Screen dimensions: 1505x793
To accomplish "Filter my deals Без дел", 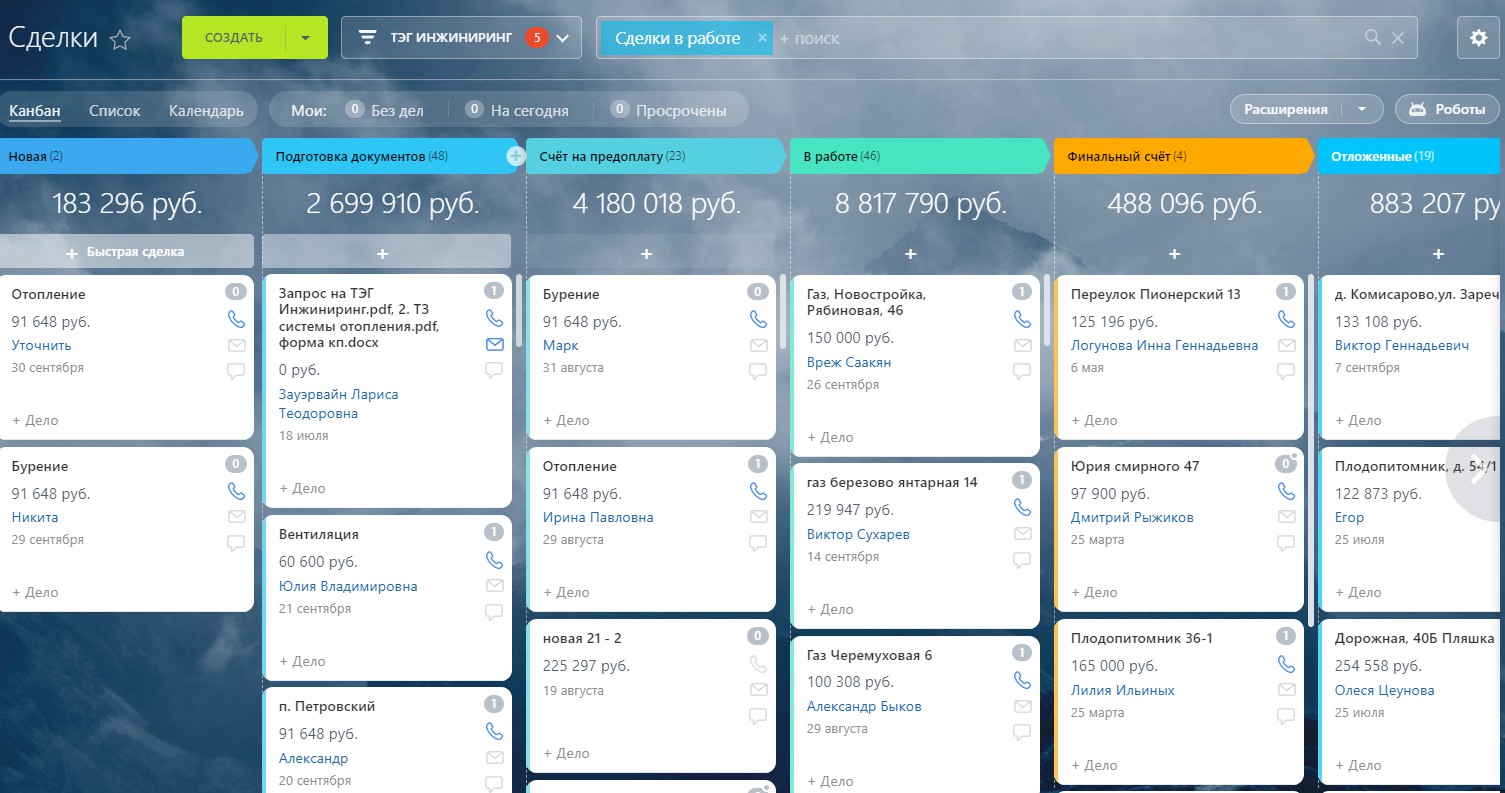I will [384, 111].
